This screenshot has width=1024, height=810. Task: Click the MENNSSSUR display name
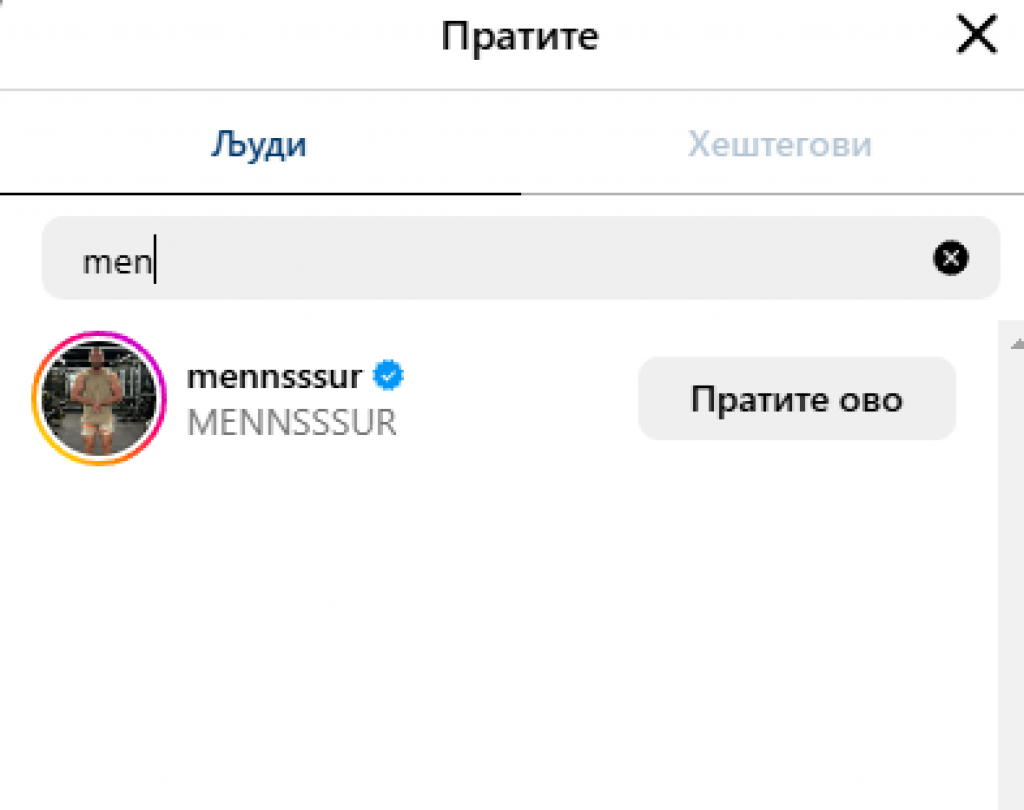[291, 423]
